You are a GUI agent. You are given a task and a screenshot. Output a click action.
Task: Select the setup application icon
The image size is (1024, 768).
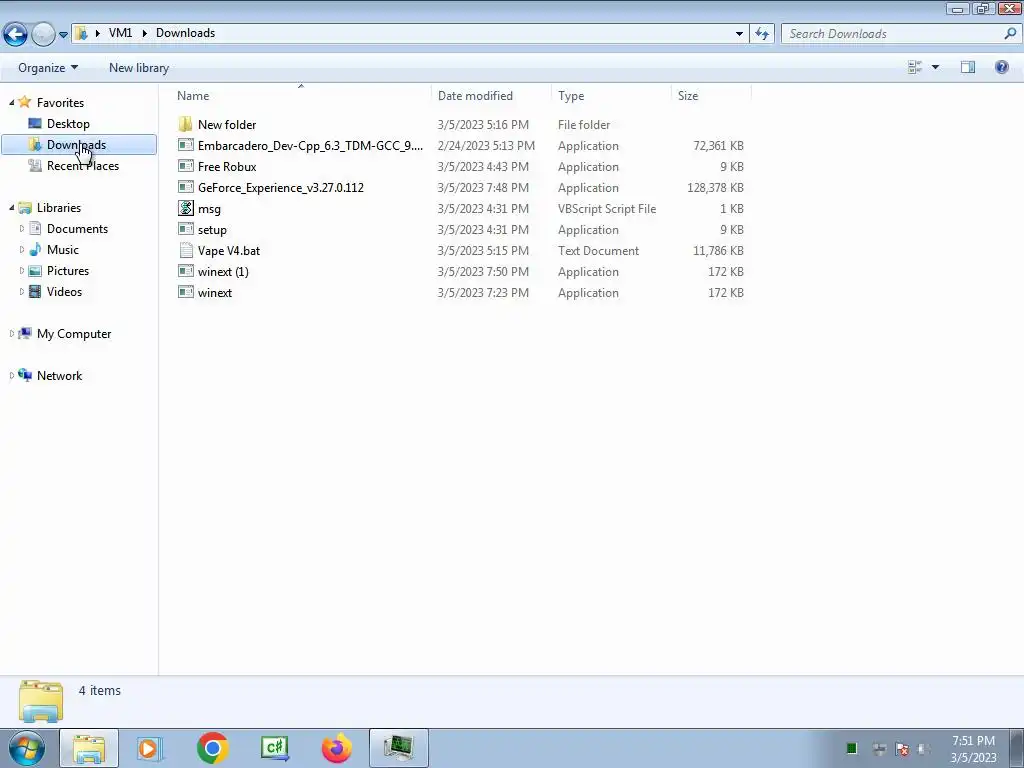[185, 229]
